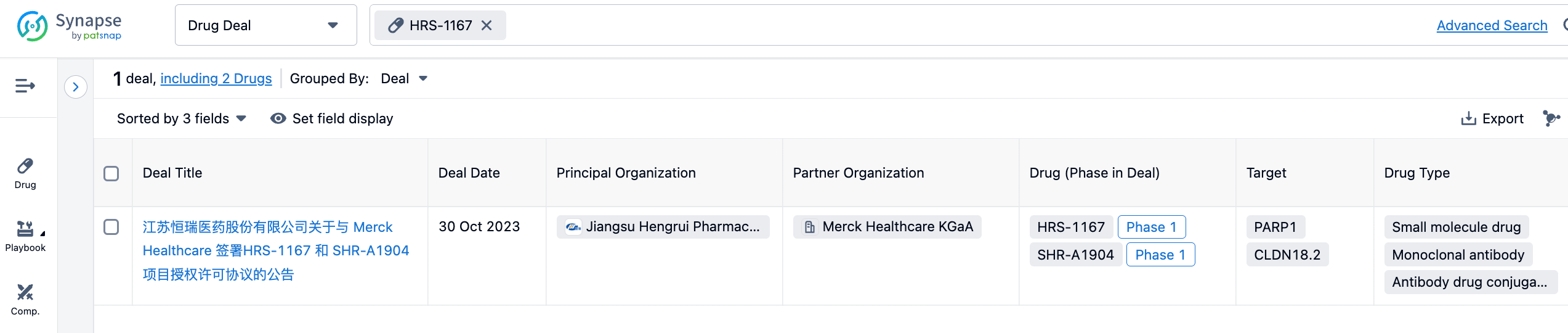Open the Playbook sidebar section
Image resolution: width=1568 pixels, height=333 pixels.
(x=25, y=236)
